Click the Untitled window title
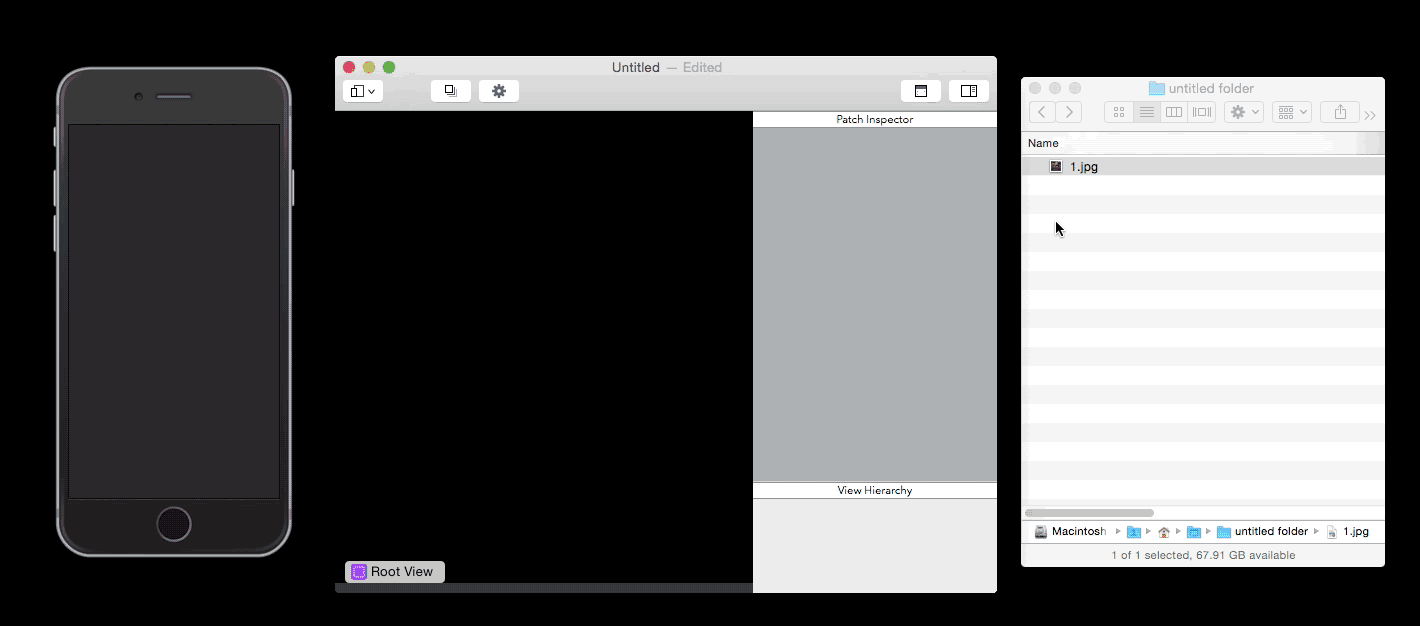Screen dimensions: 1420x626 (636, 68)
